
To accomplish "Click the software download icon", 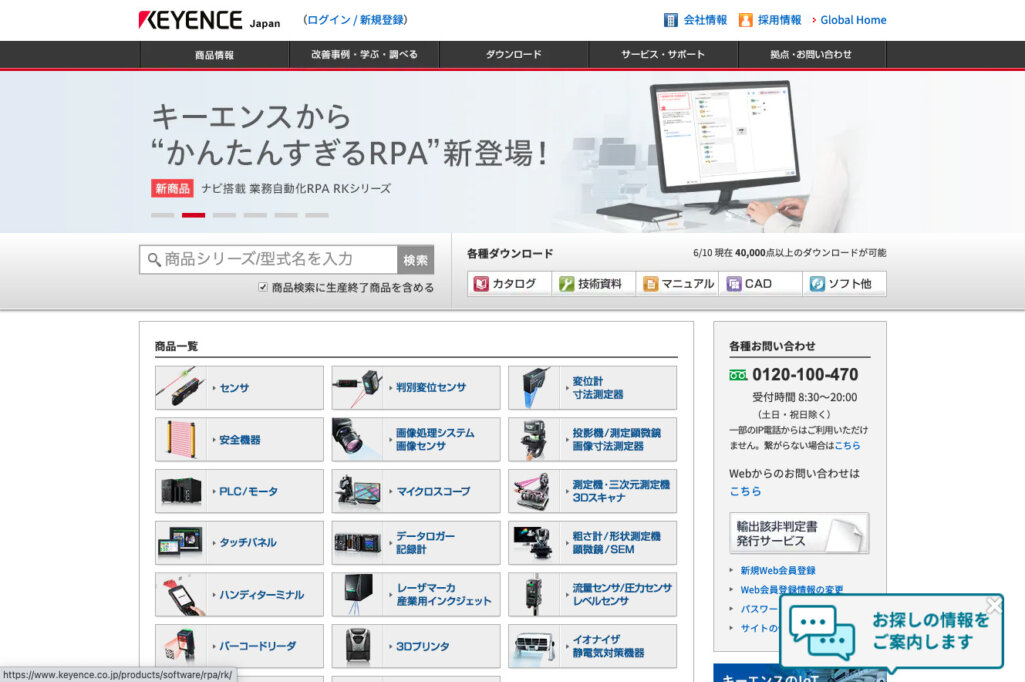I will click(x=817, y=284).
